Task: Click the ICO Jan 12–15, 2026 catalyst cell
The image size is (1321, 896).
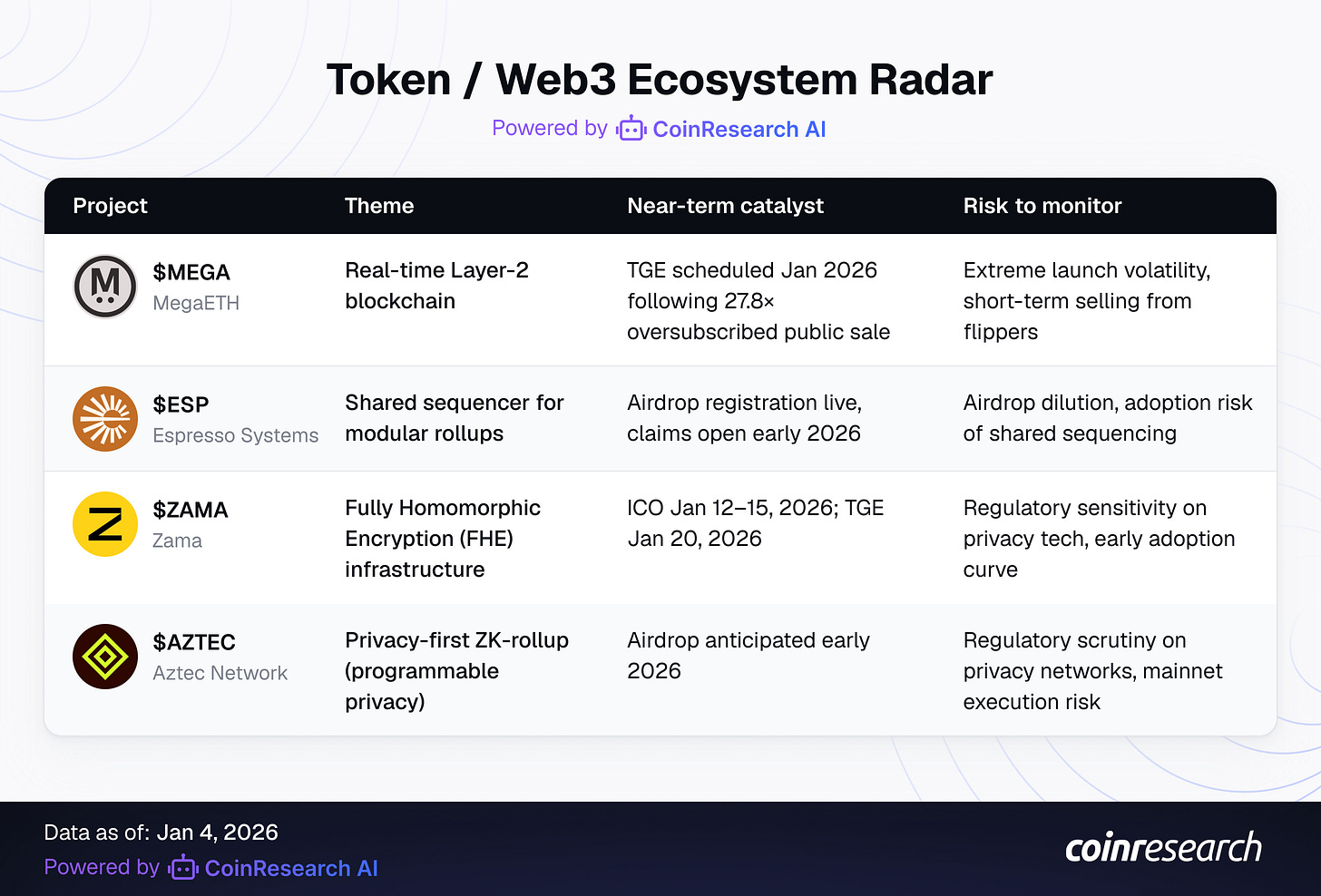Action: click(x=756, y=523)
